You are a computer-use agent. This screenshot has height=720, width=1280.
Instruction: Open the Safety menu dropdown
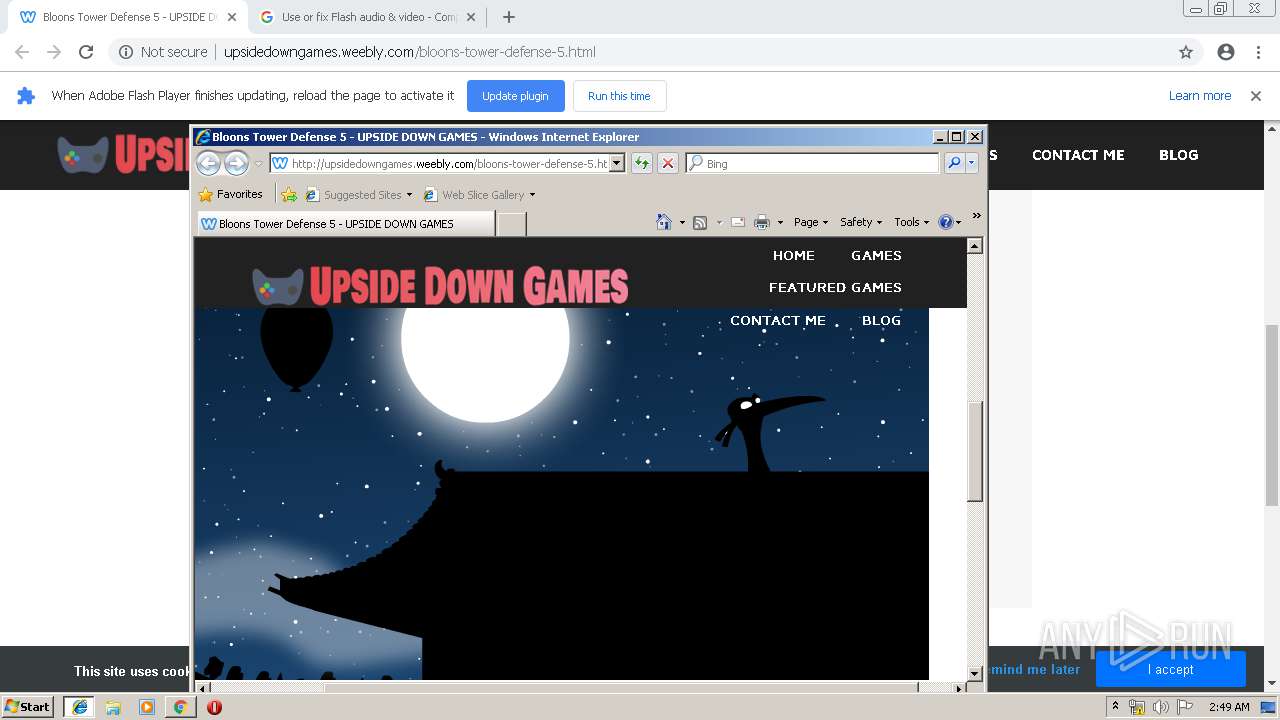point(861,222)
